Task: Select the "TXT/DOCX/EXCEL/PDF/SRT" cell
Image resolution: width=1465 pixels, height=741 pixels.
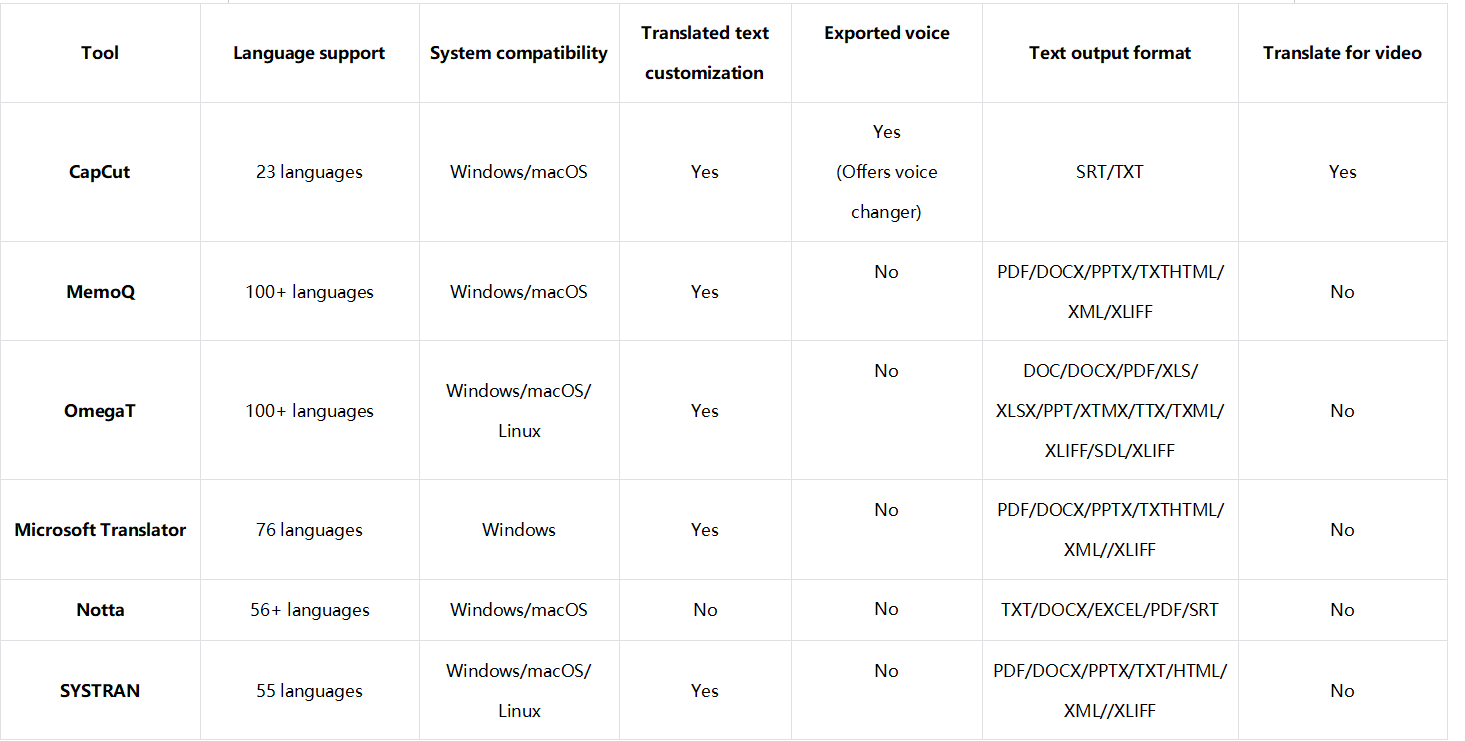Action: (x=1110, y=610)
